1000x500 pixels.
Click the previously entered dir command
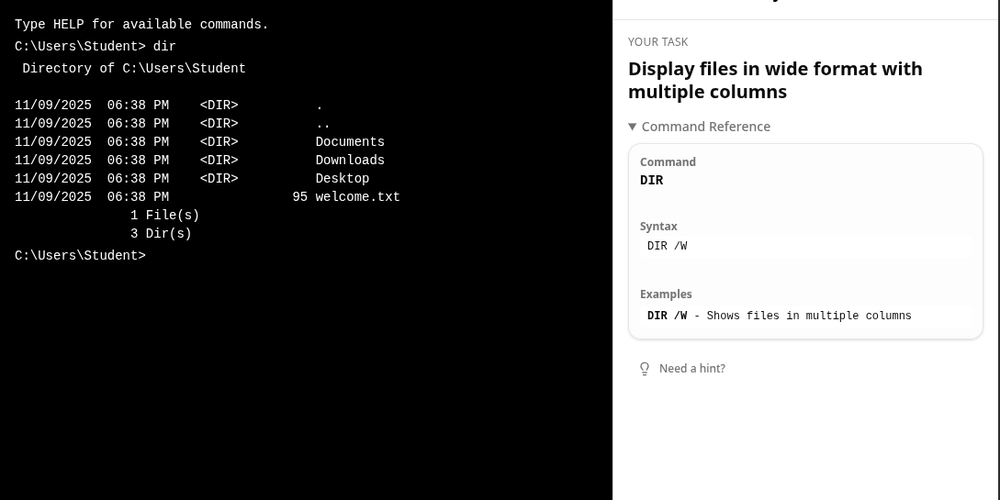pyautogui.click(x=164, y=47)
